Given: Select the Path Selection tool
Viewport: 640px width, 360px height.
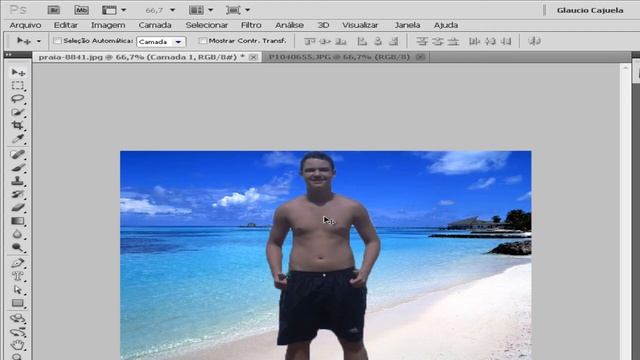Looking at the screenshot, I should pos(18,289).
